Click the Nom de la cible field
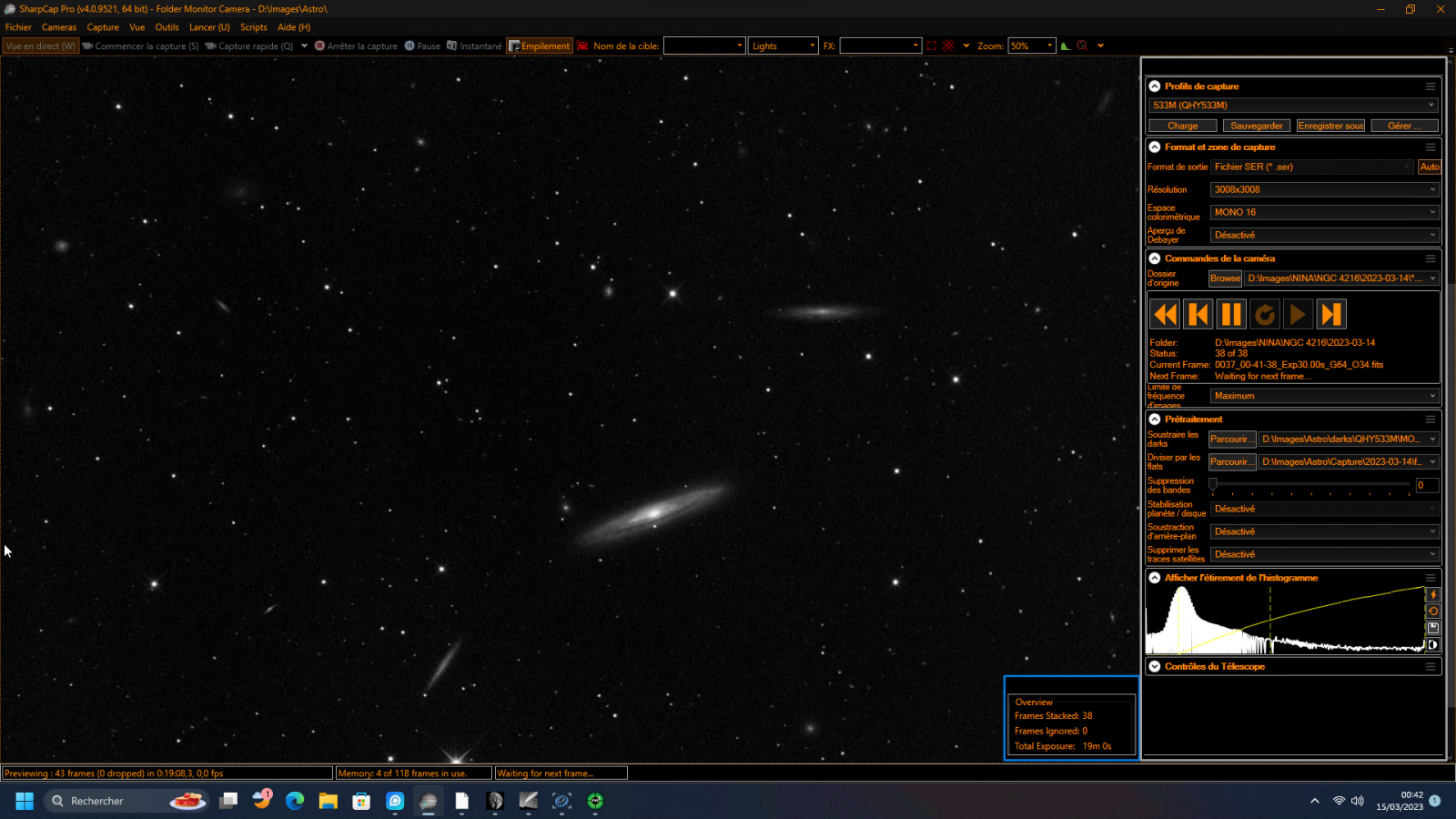The width and height of the screenshot is (1456, 819). click(x=704, y=45)
